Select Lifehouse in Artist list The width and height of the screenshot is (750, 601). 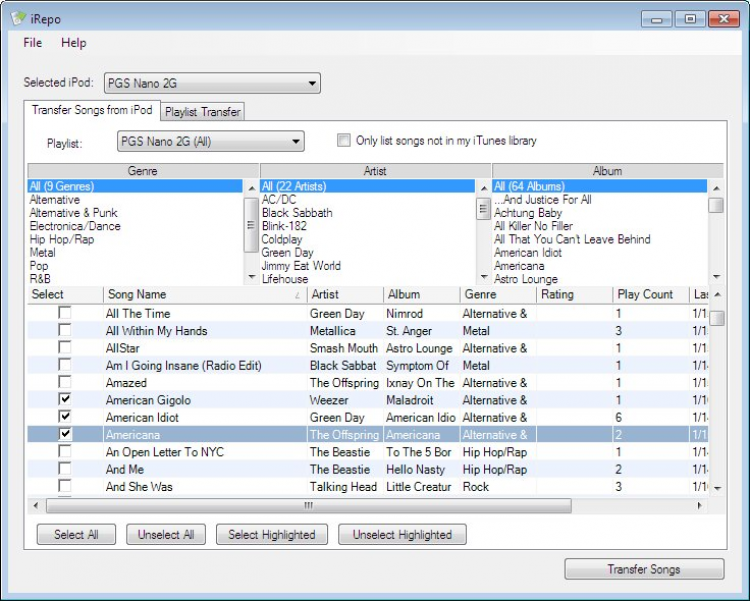367,279
